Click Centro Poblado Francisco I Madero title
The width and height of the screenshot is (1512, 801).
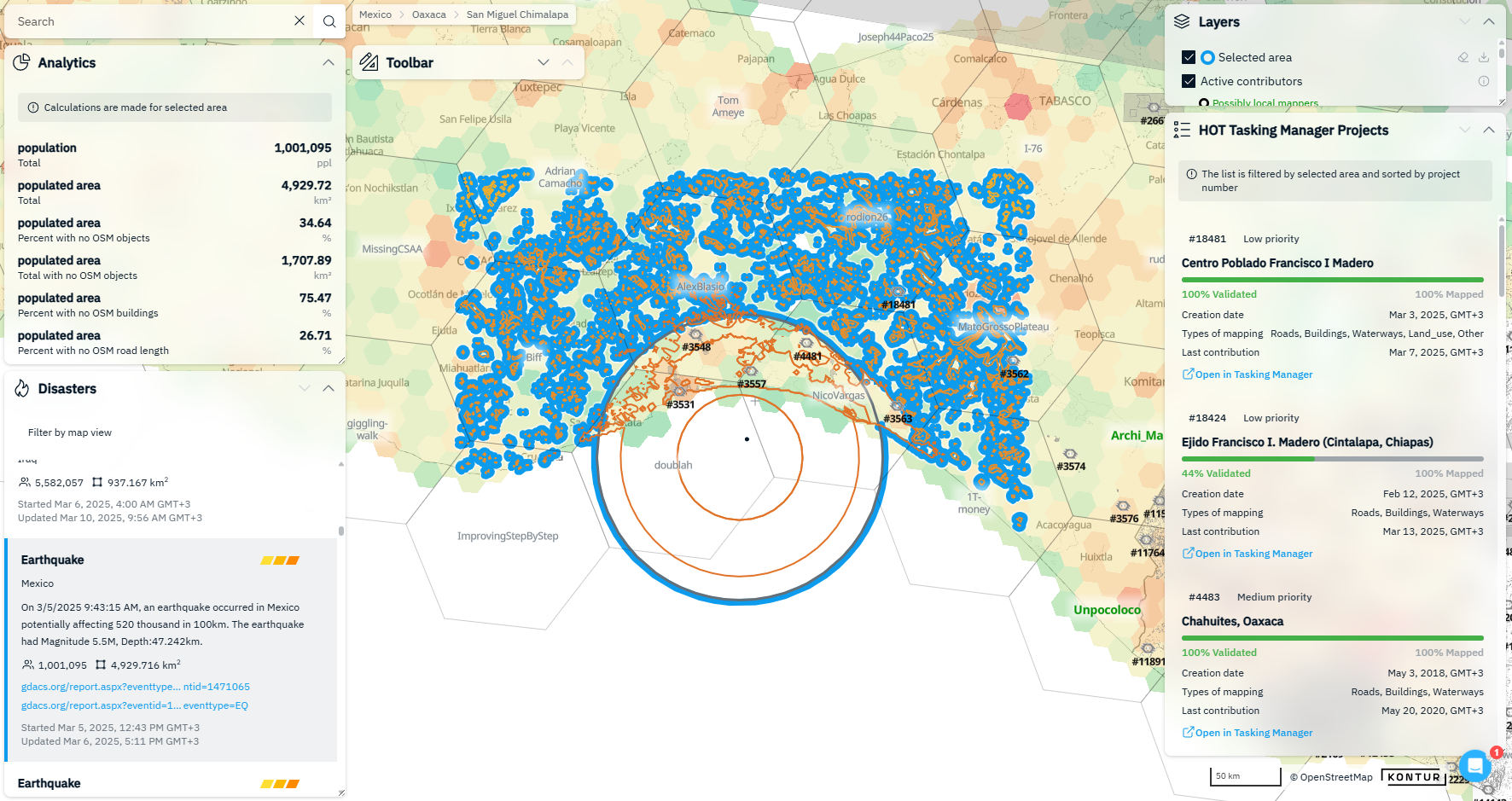tap(1277, 263)
